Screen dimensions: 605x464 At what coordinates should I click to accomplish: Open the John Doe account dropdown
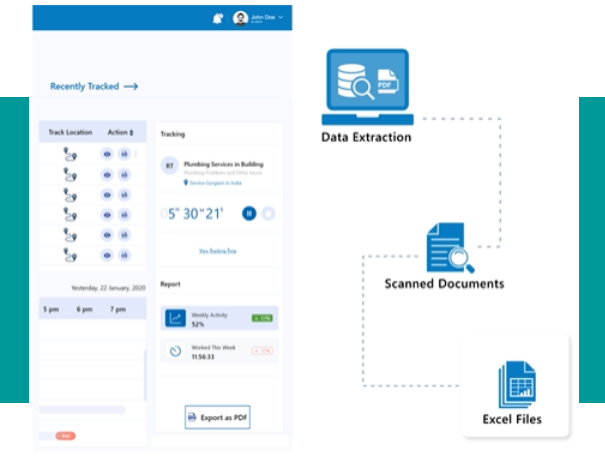pos(281,18)
